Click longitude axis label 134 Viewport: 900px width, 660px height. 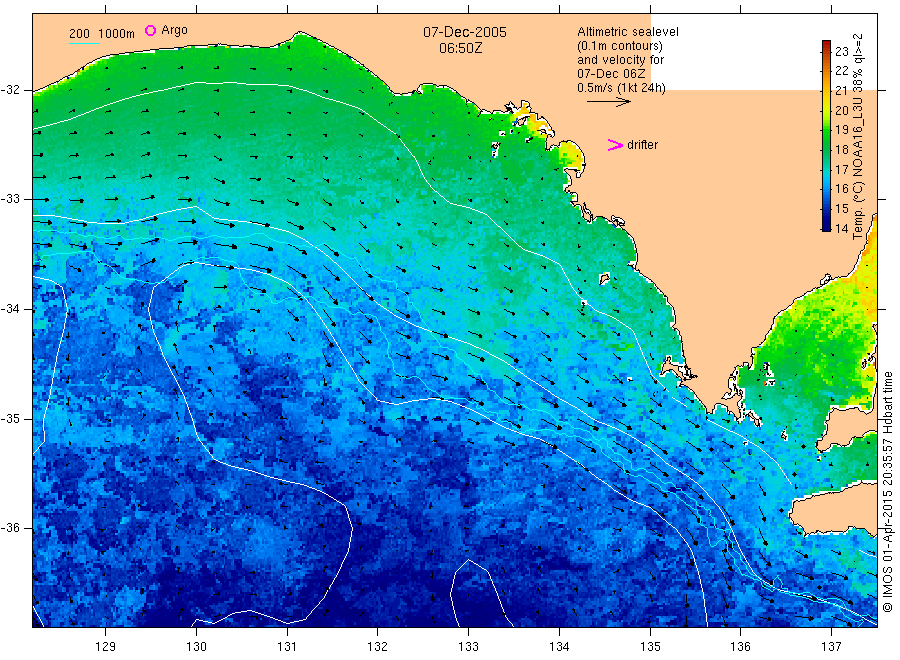[x=559, y=647]
